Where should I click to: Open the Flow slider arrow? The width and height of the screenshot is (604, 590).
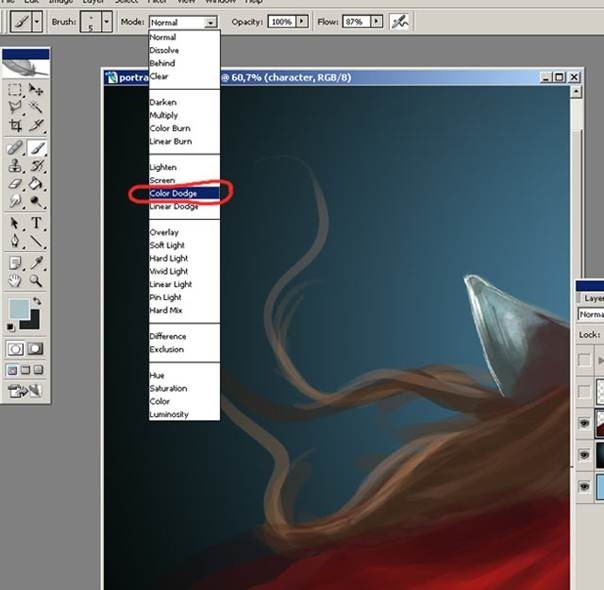[376, 21]
